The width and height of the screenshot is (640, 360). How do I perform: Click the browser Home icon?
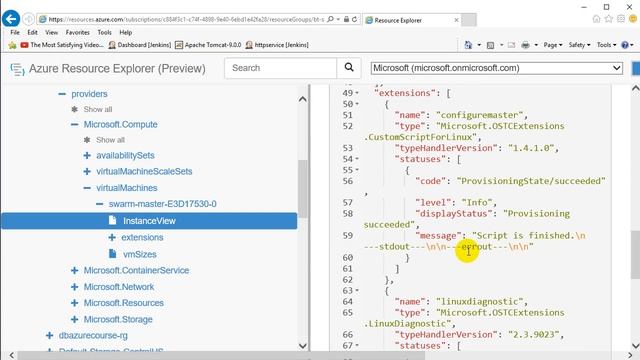point(596,19)
